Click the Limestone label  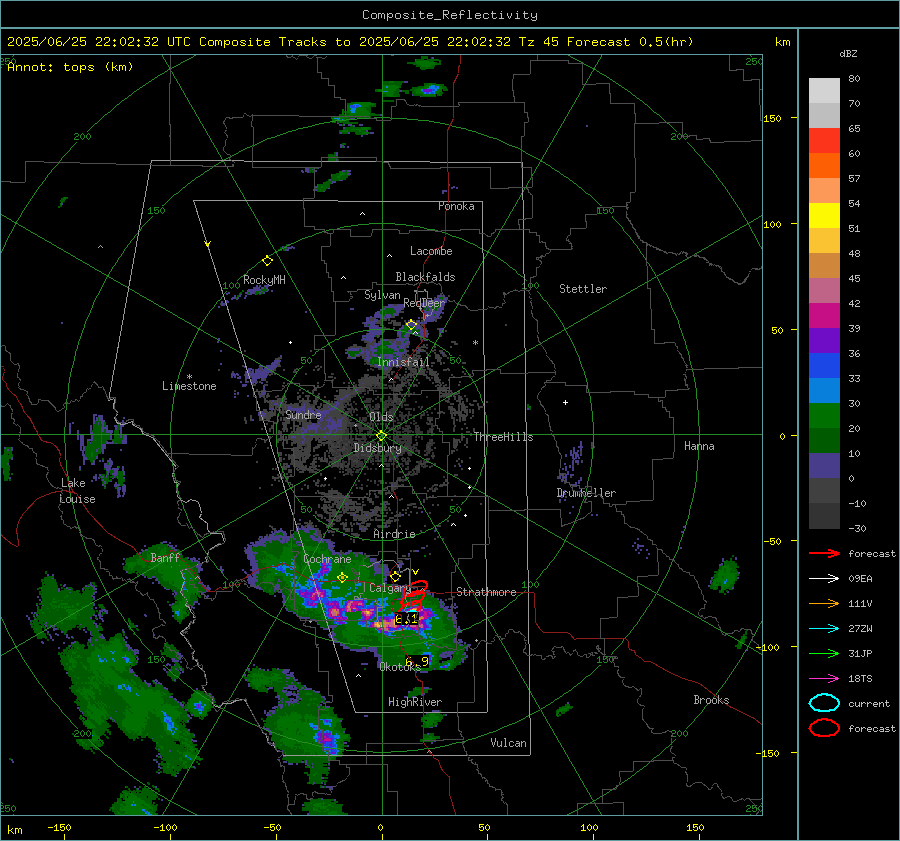click(x=189, y=386)
